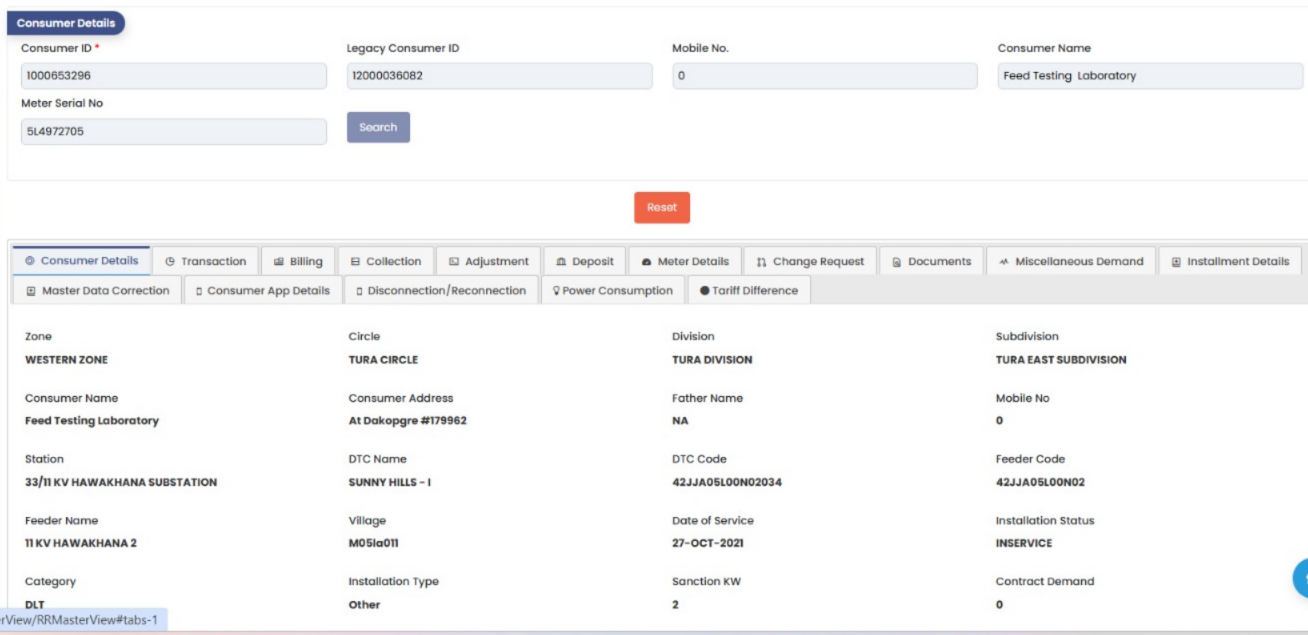The height and width of the screenshot is (635, 1308).
Task: Click the Contract Demand label
Action: pyautogui.click(x=1045, y=581)
